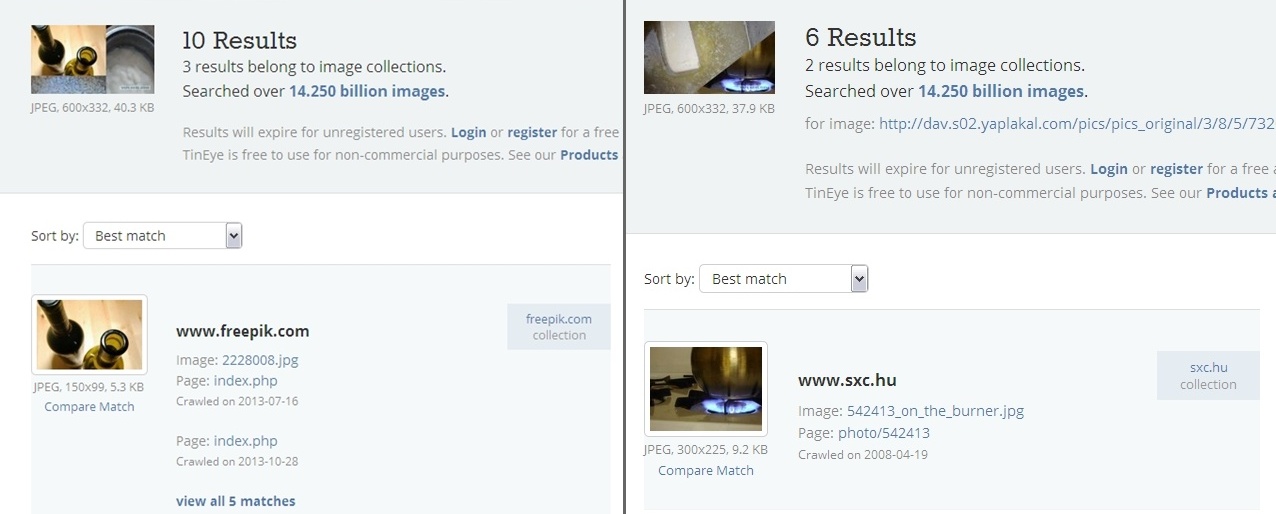
Task: Click Products link in left panel
Action: coord(589,155)
